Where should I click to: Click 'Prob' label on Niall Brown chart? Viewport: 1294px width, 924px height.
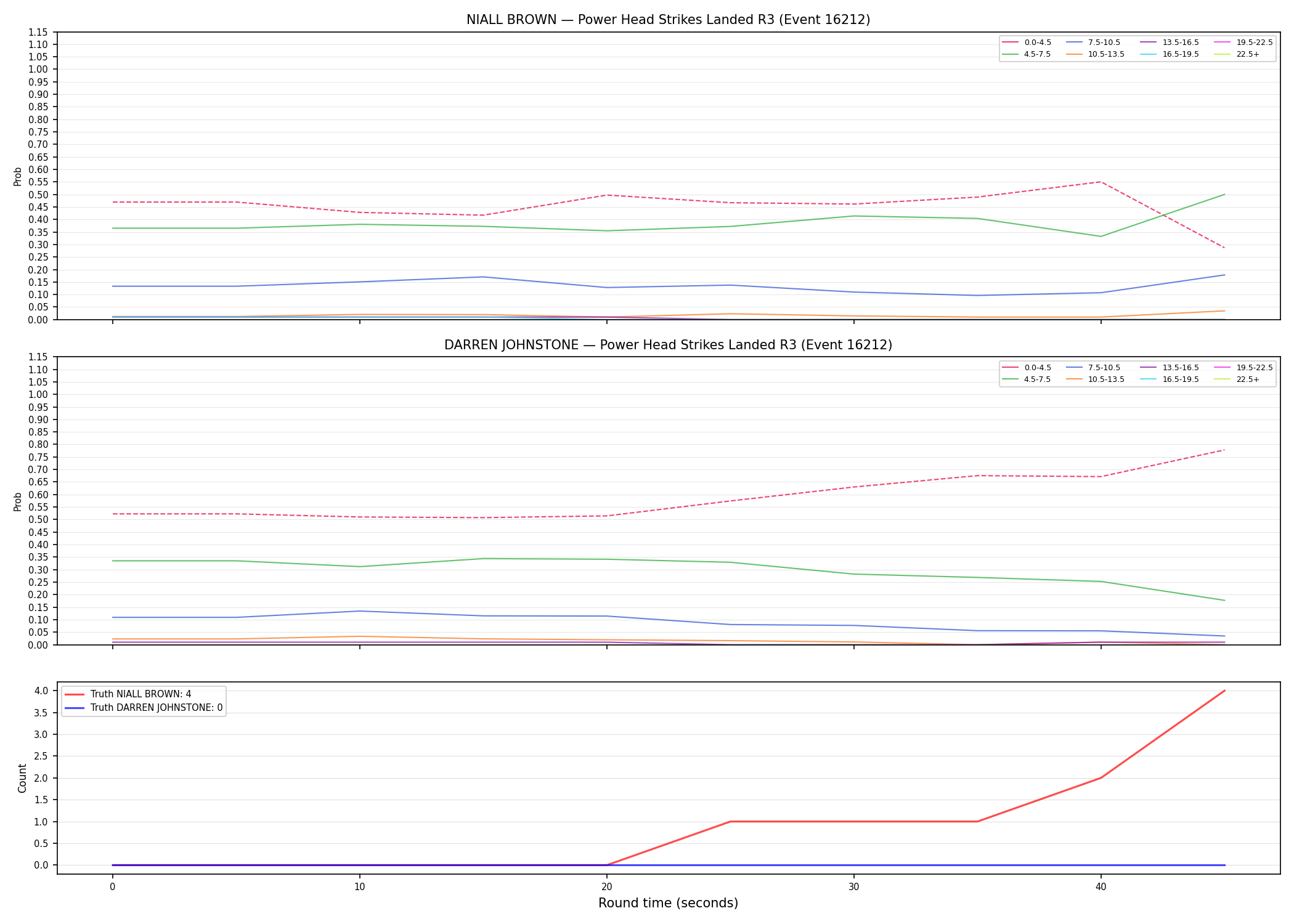18,176
